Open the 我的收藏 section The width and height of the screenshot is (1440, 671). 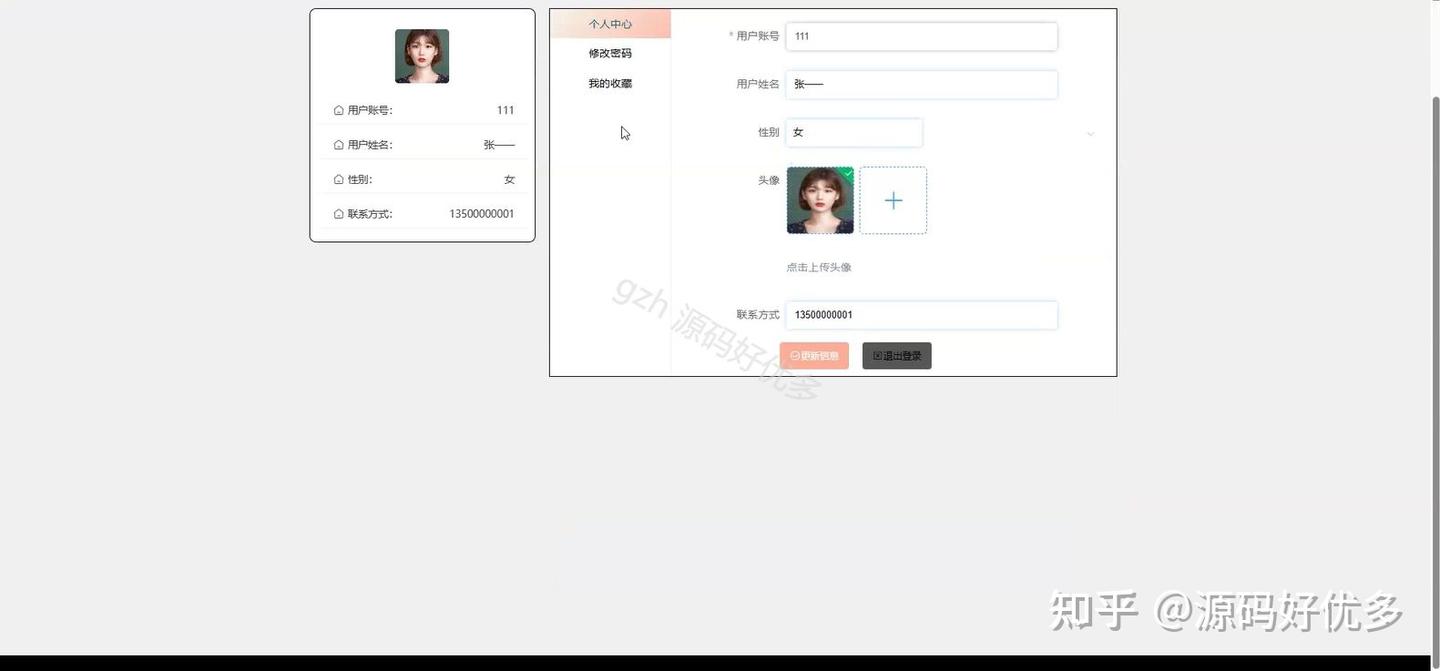point(610,81)
